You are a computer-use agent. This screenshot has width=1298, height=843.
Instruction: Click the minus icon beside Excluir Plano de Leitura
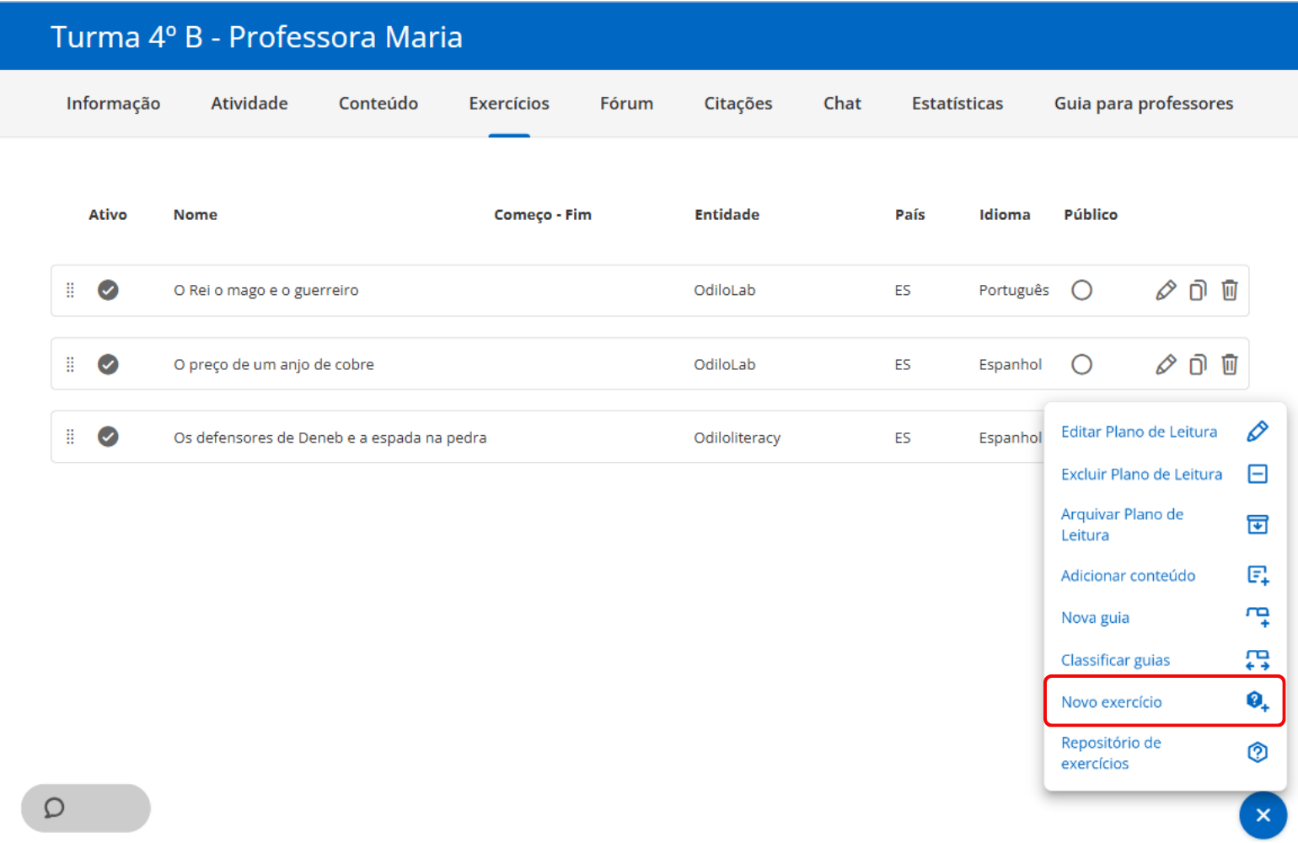(1257, 474)
